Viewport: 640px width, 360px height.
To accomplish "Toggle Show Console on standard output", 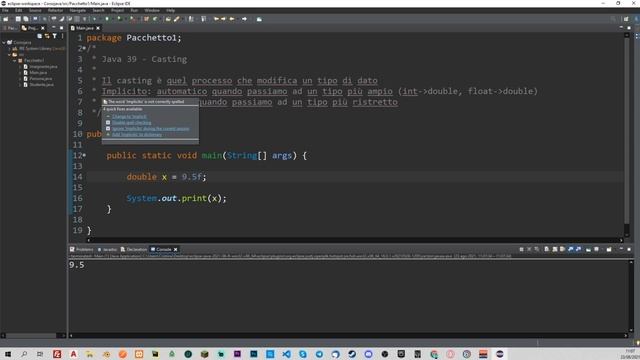I will (x=571, y=249).
